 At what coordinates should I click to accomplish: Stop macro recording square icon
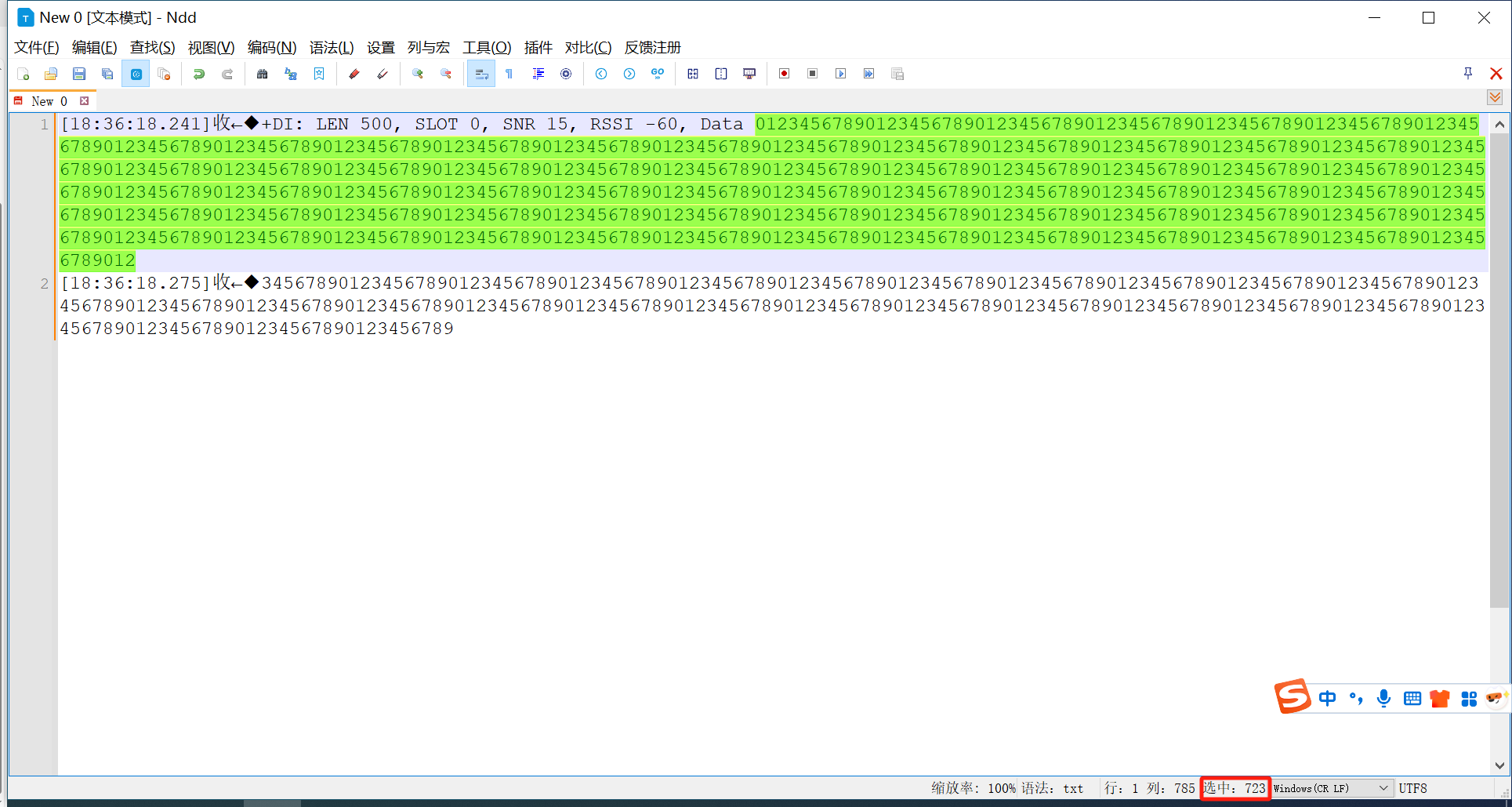(x=813, y=74)
